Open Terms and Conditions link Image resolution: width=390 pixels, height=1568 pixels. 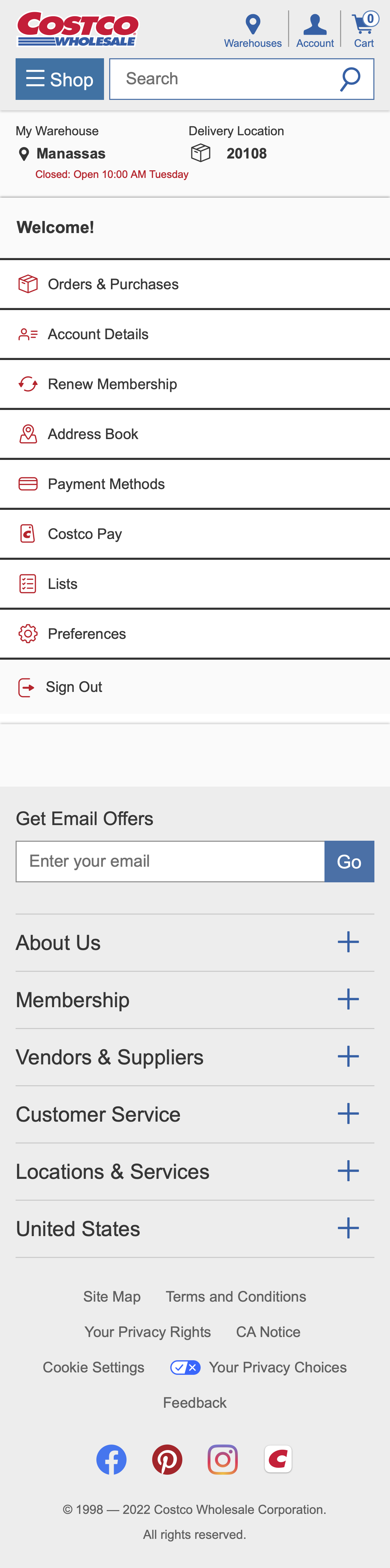tap(235, 1296)
